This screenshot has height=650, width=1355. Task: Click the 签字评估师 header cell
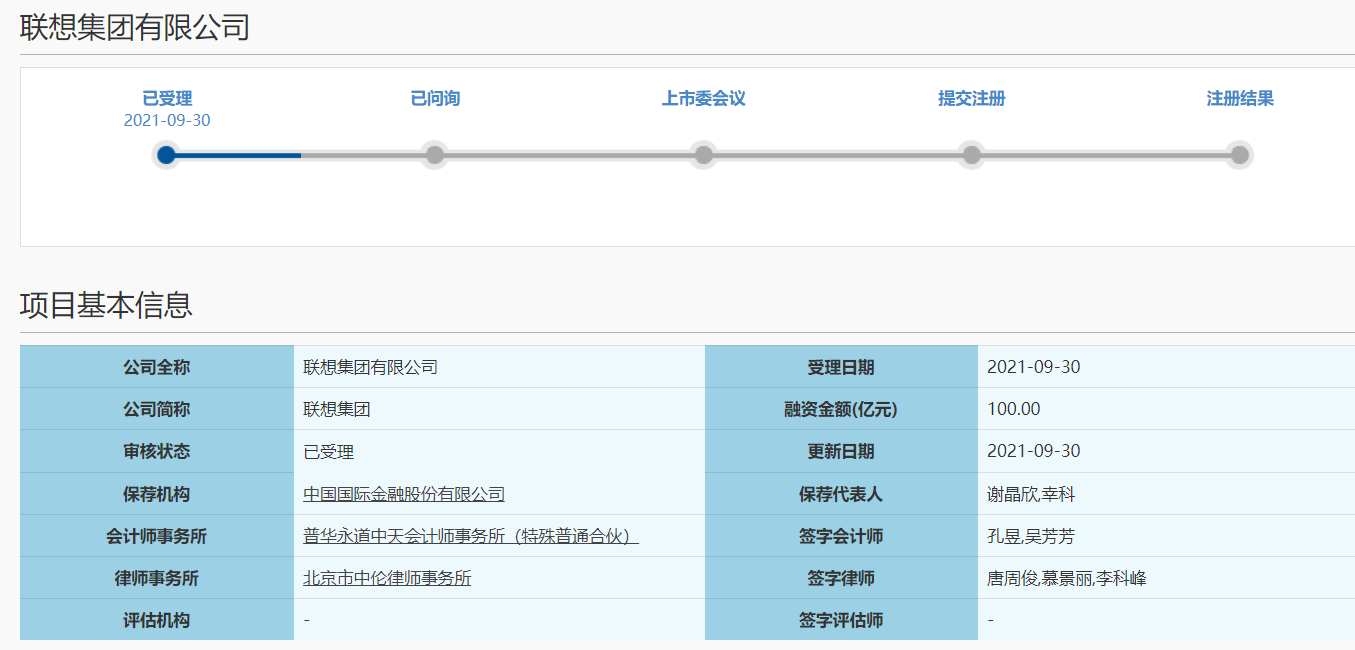pos(841,620)
